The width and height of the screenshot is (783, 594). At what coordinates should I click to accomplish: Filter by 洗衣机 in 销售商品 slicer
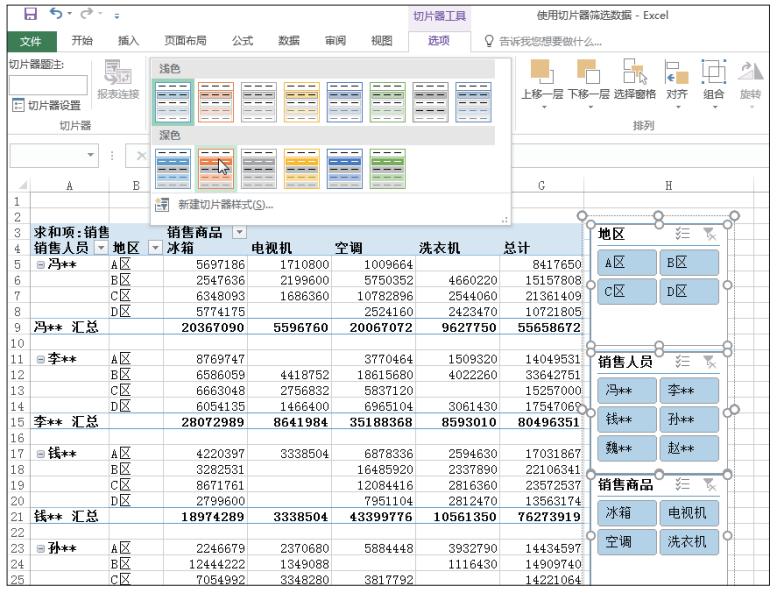pos(689,542)
